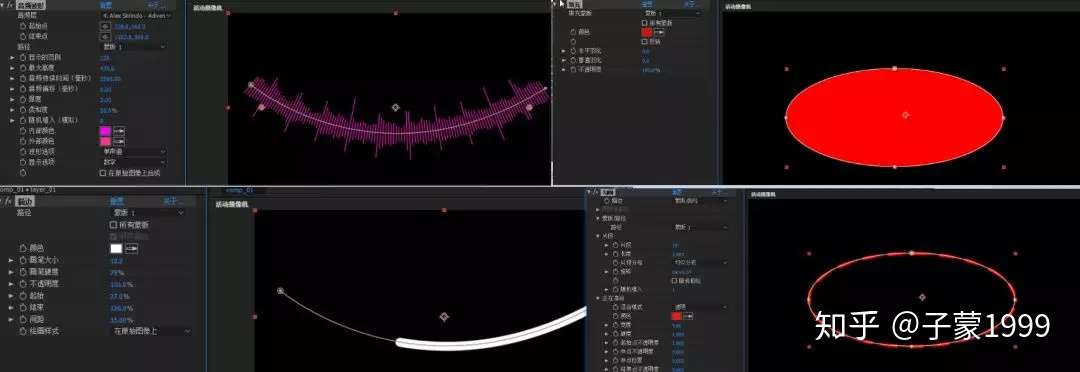Viewport: 1080px width, 372px height.
Task: Toggle stopwatch for 画笔大小 property
Action: (x=23, y=260)
